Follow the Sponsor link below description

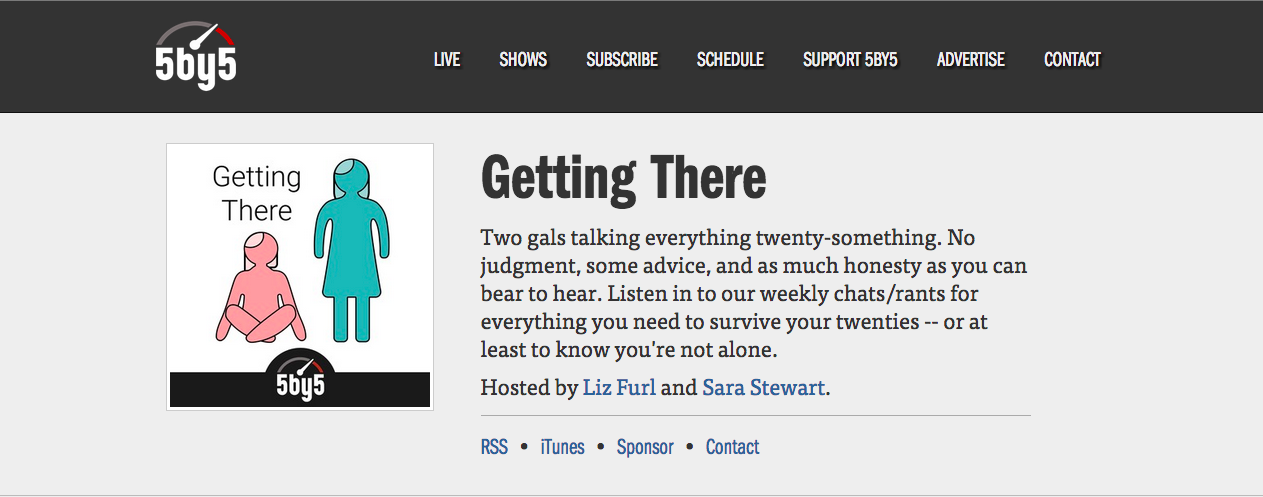[x=645, y=447]
